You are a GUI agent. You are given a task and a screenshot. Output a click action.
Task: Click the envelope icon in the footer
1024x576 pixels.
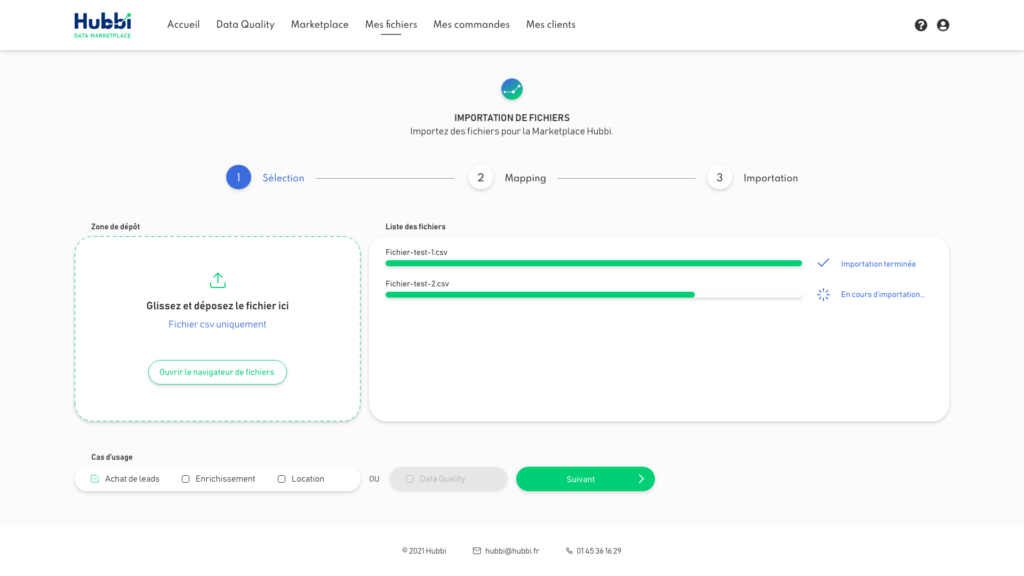click(477, 550)
